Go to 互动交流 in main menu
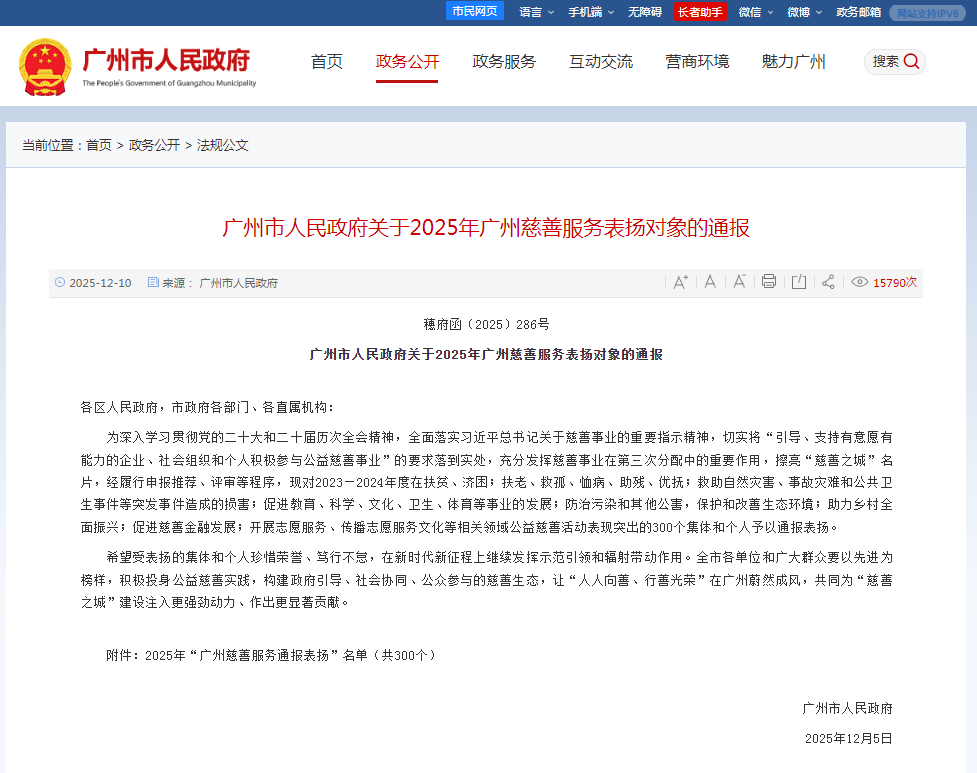 (x=601, y=62)
